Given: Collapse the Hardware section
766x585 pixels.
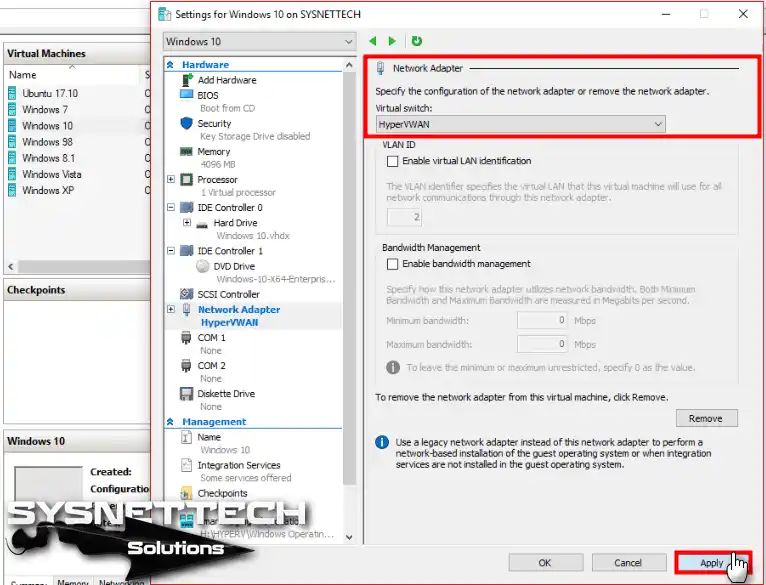Looking at the screenshot, I should [x=170, y=65].
